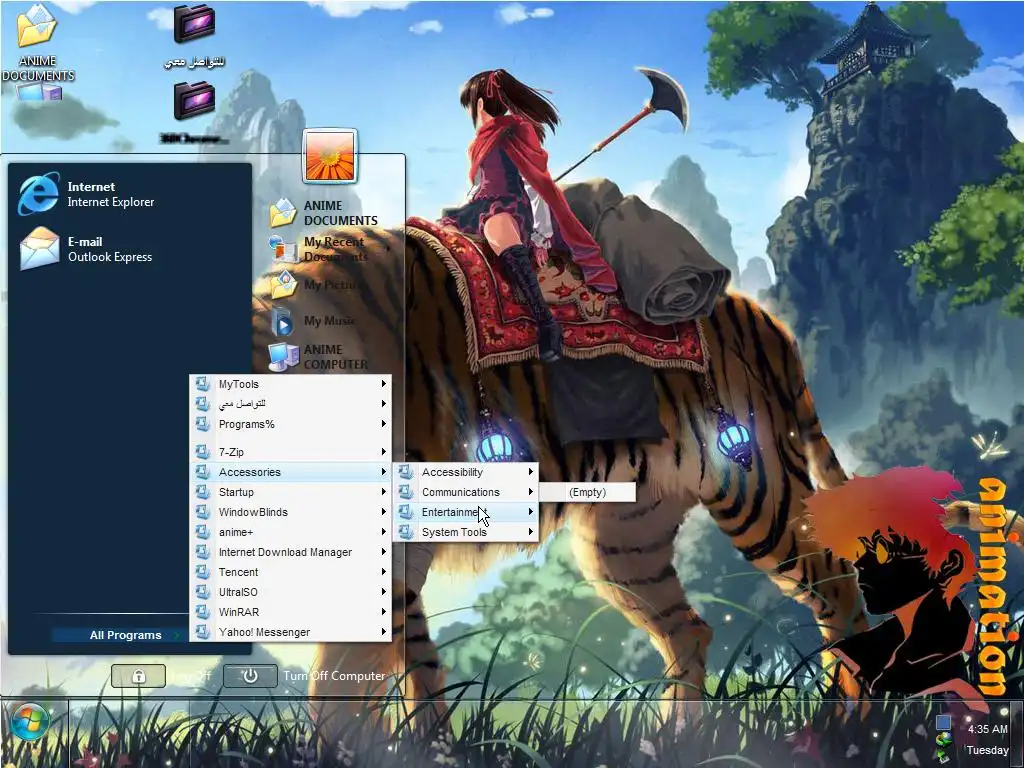Open the WinRAR program group
The height and width of the screenshot is (768, 1024).
tap(291, 612)
